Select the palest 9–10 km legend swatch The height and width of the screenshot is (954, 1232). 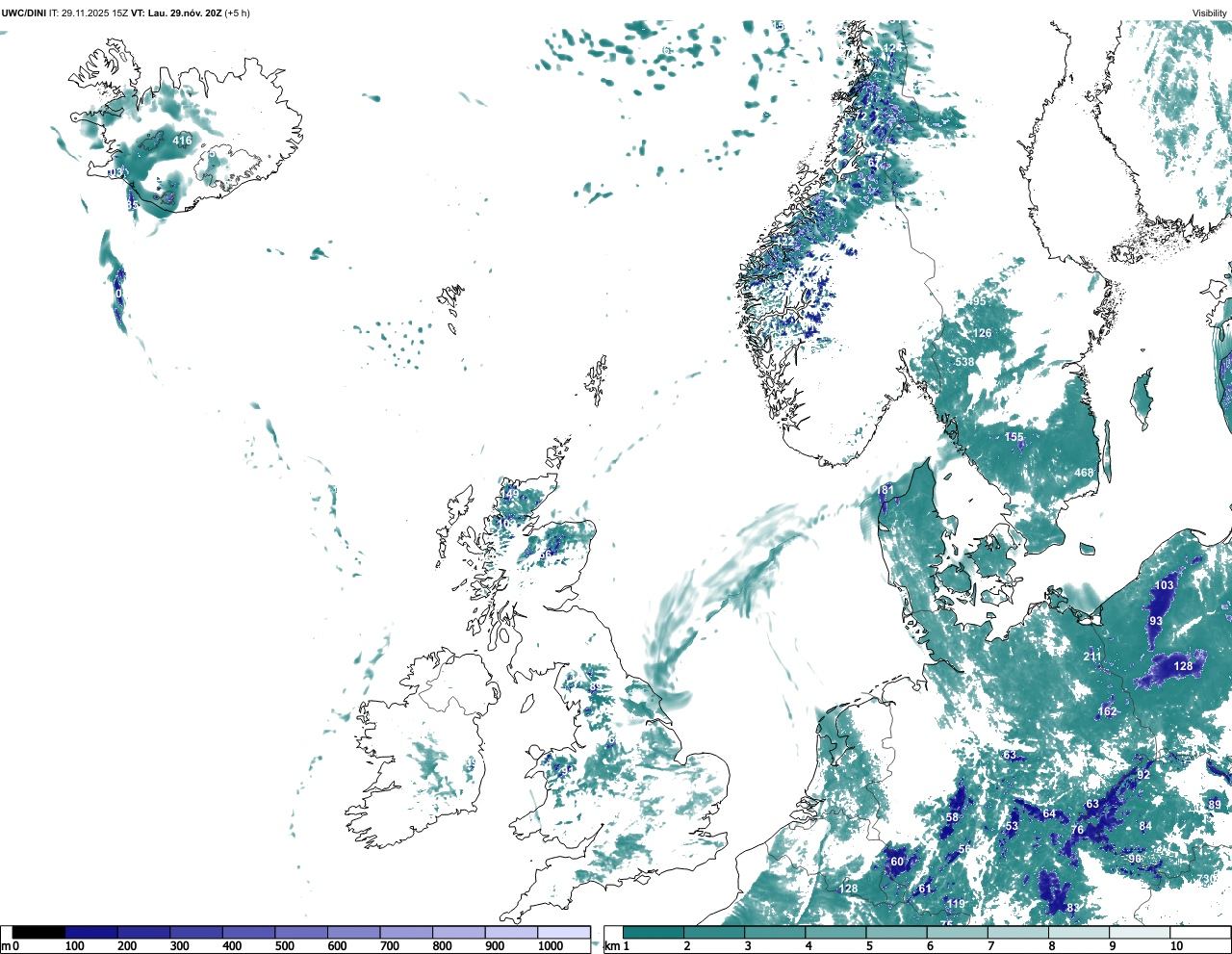tap(1141, 933)
